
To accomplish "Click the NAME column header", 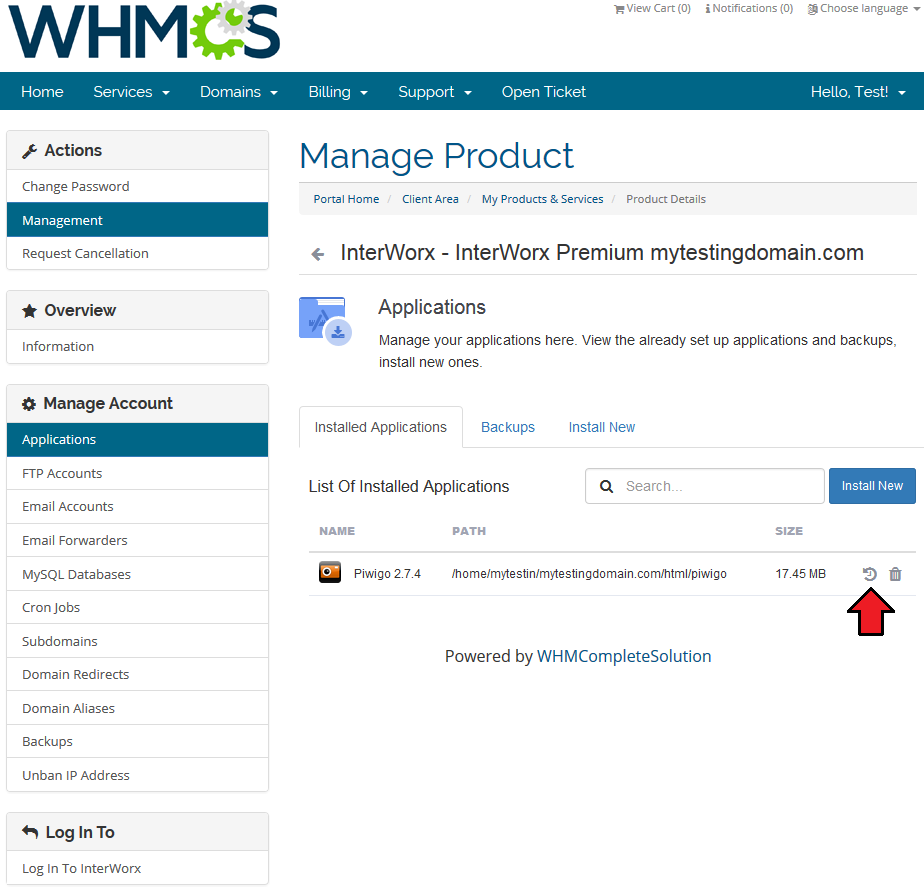I will [x=337, y=531].
